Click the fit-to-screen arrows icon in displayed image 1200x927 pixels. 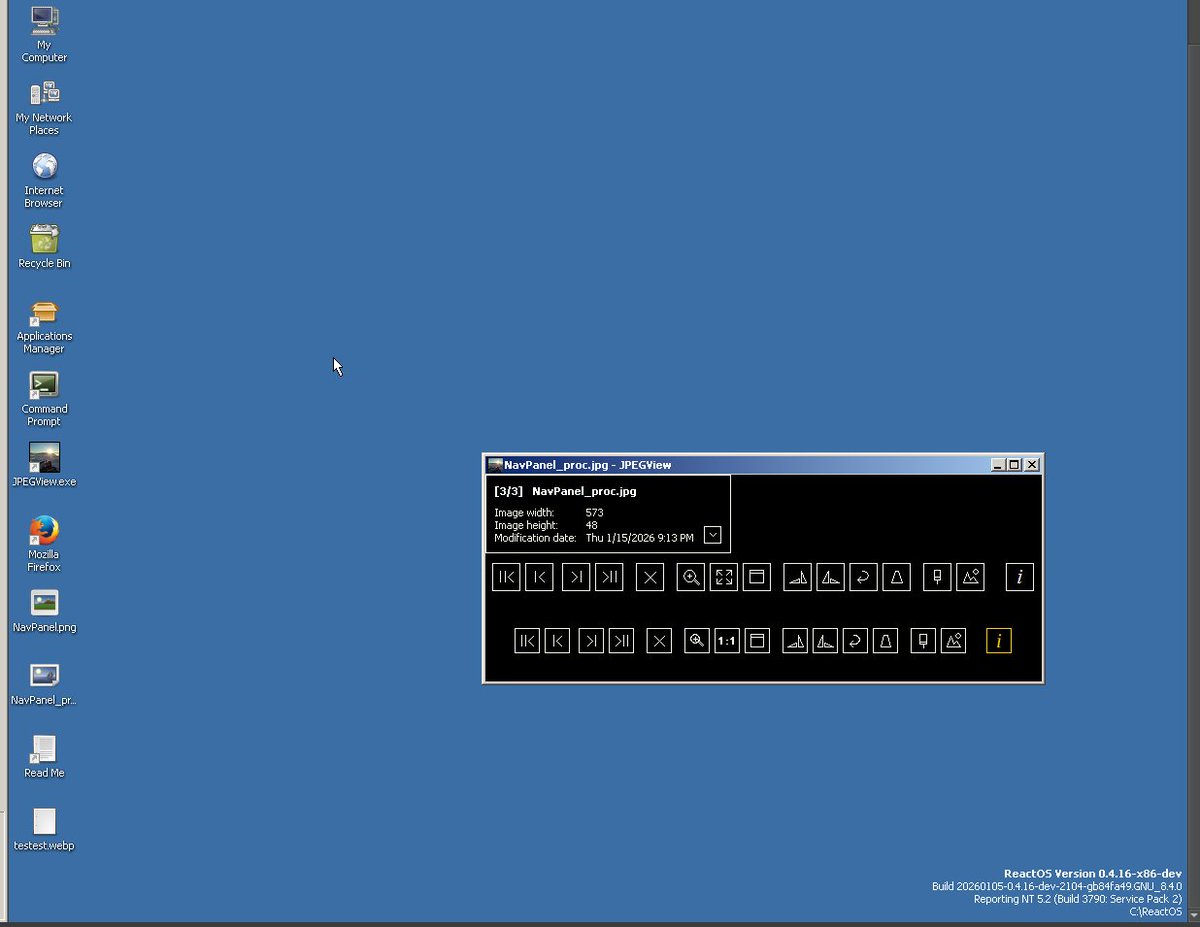[723, 577]
